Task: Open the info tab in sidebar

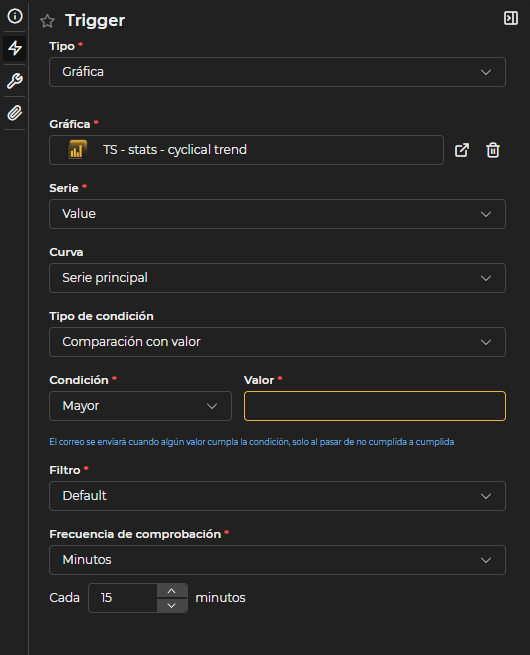Action: [15, 16]
